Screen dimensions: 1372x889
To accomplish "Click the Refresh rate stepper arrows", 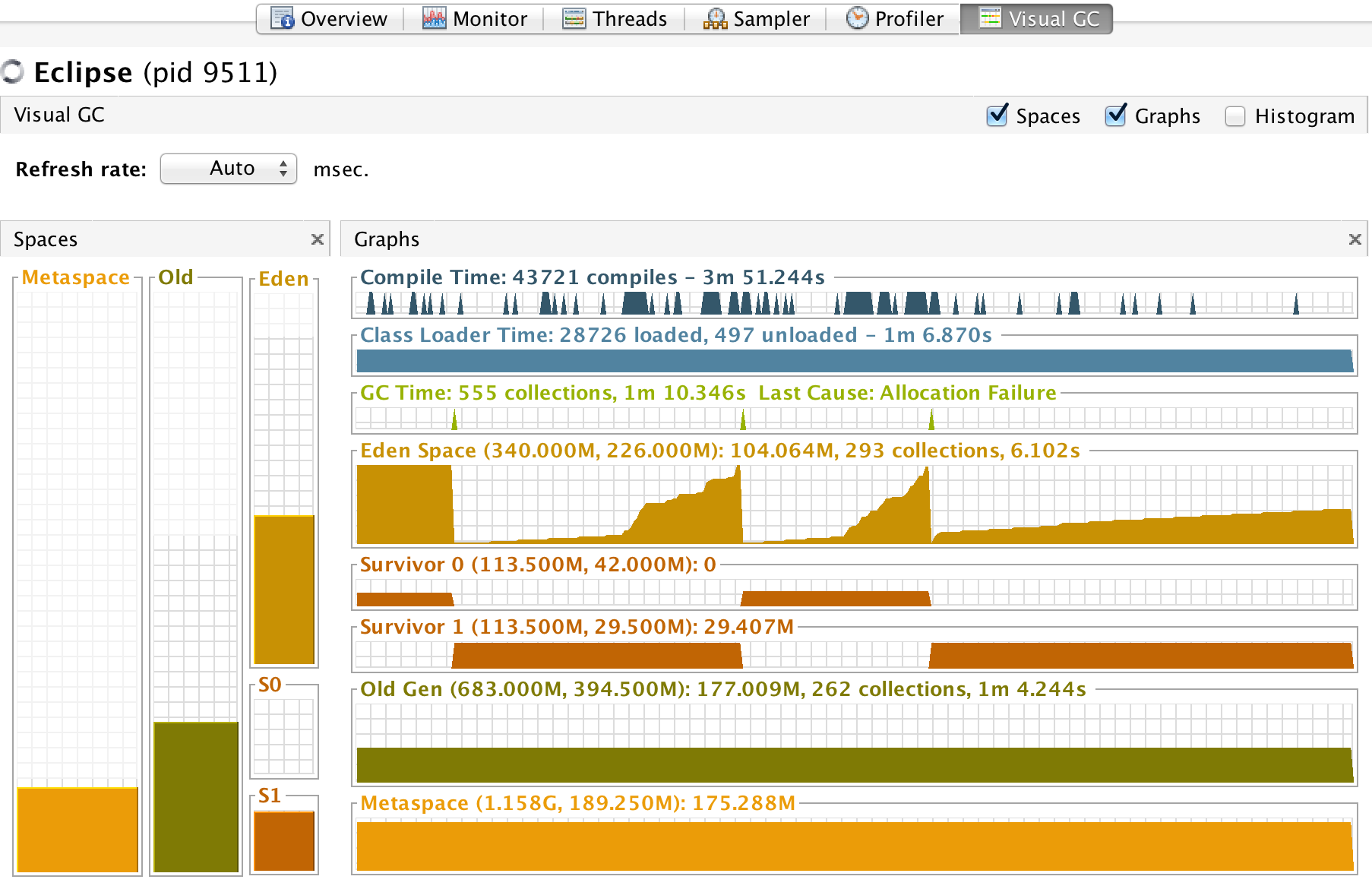I will (283, 169).
